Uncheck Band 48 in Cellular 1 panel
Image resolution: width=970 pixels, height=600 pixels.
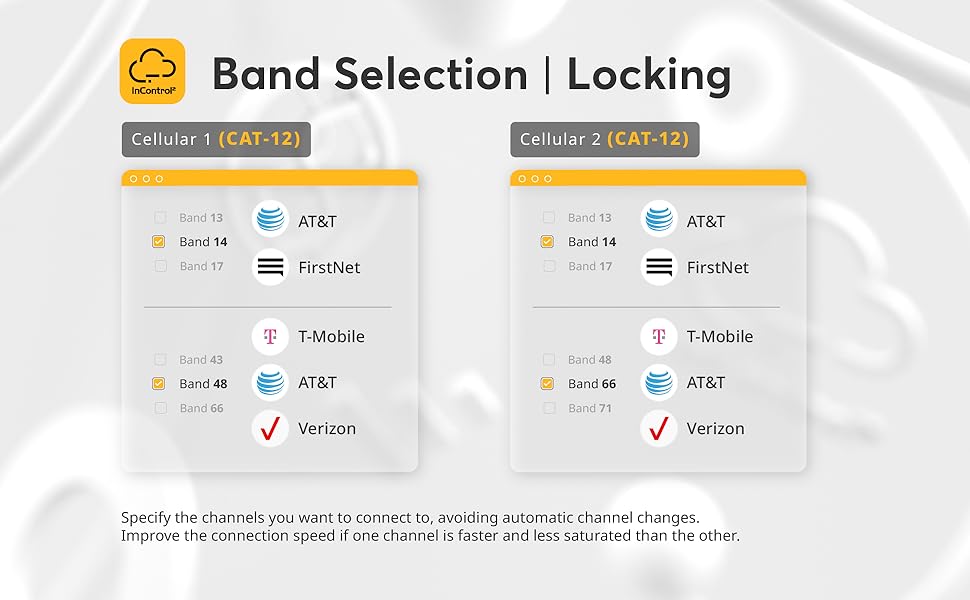[x=159, y=384]
